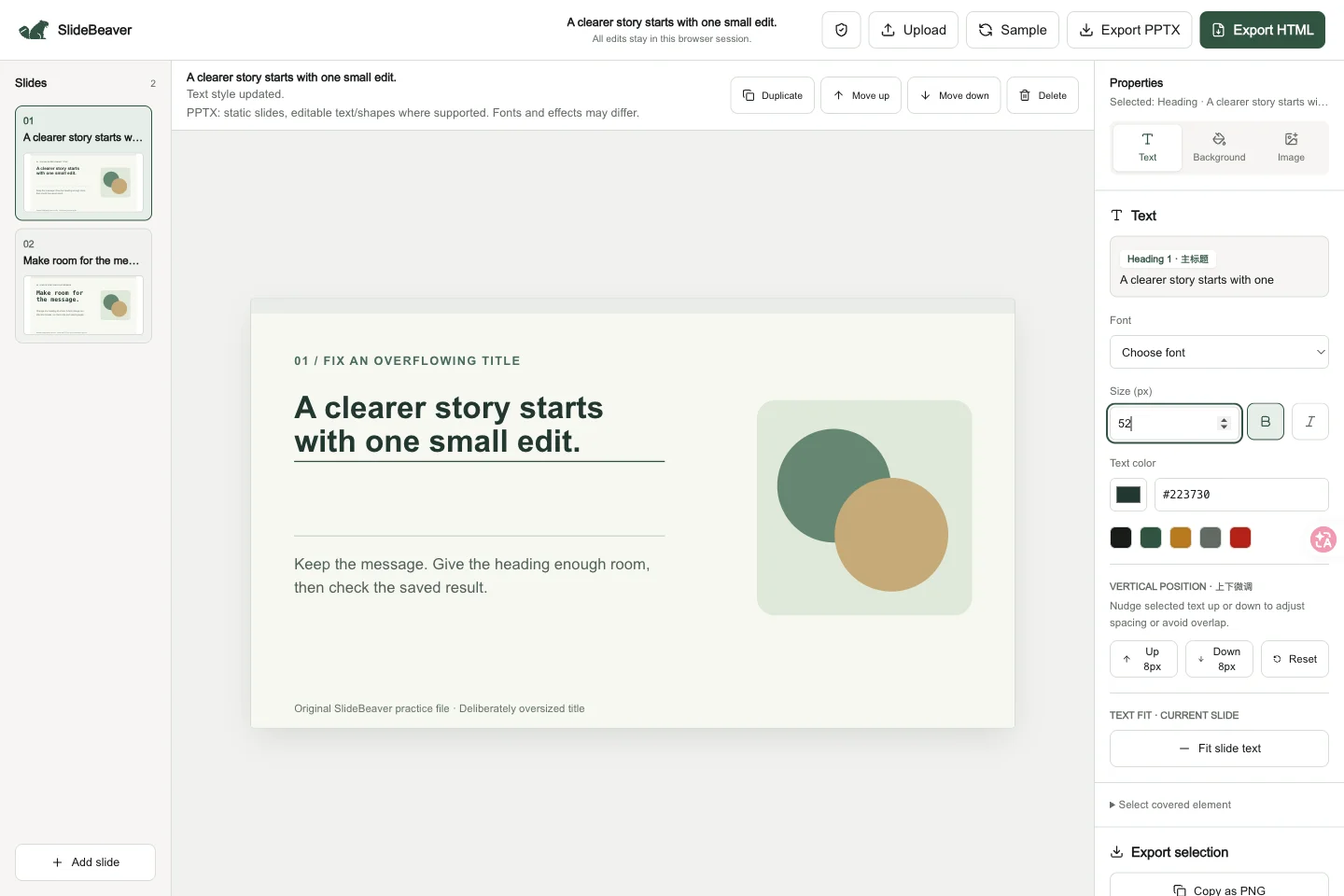
Task: Add a new slide
Action: click(85, 862)
